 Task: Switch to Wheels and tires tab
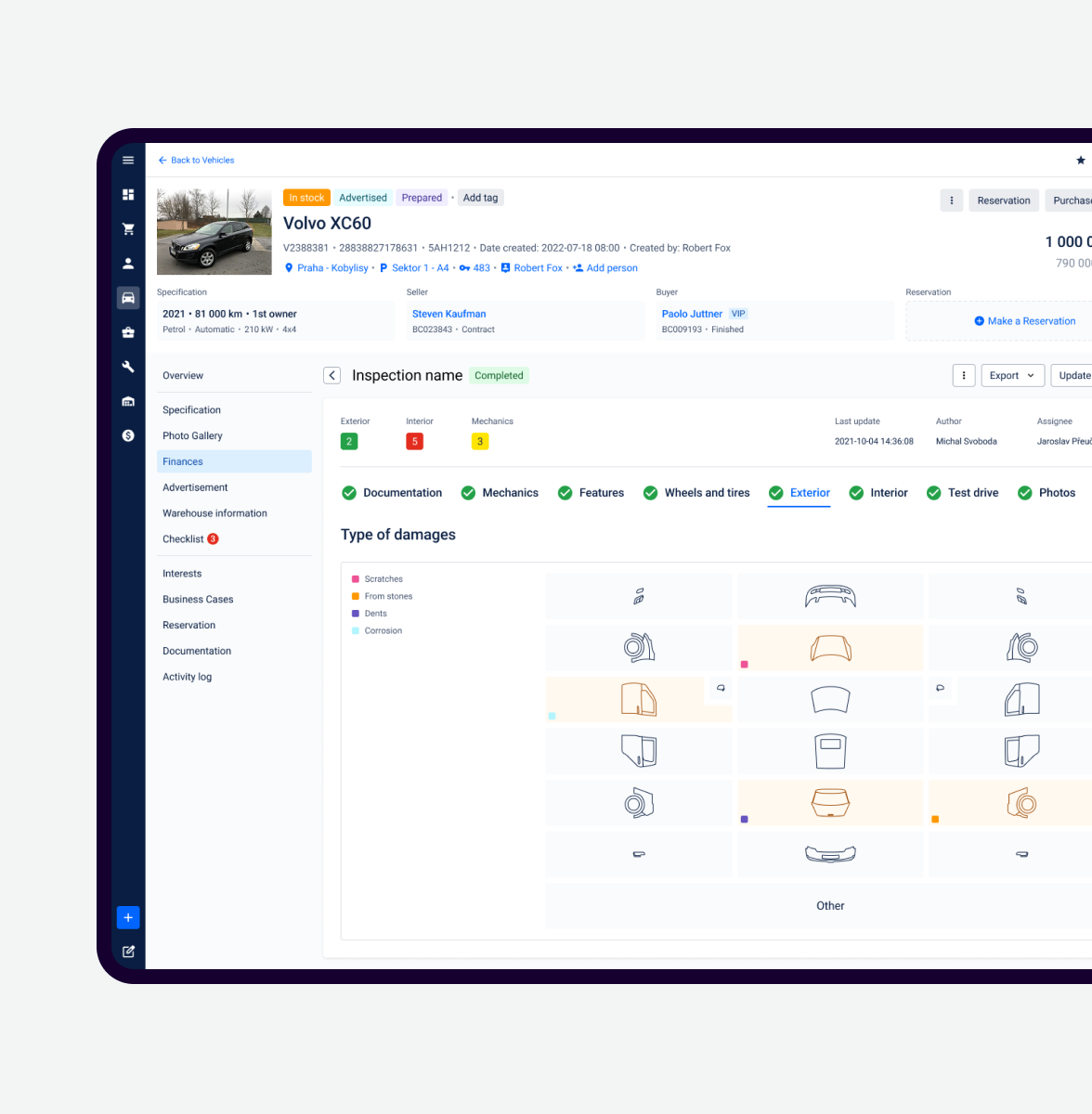click(696, 493)
